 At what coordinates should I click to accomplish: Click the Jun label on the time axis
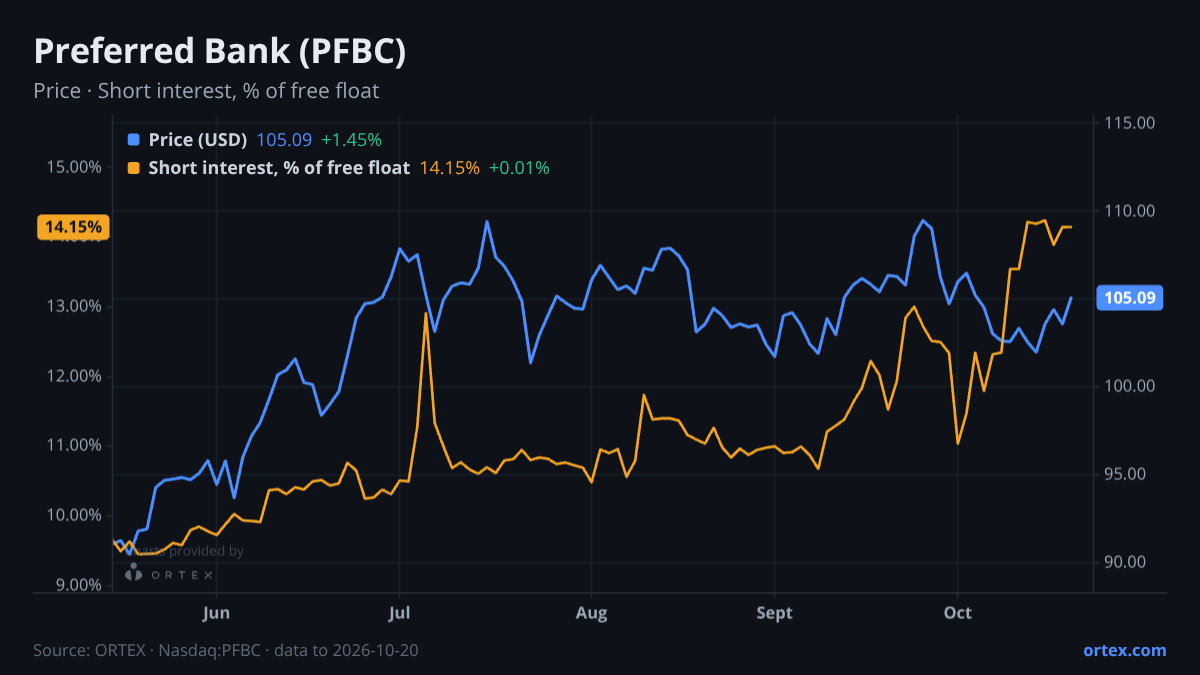(x=216, y=612)
